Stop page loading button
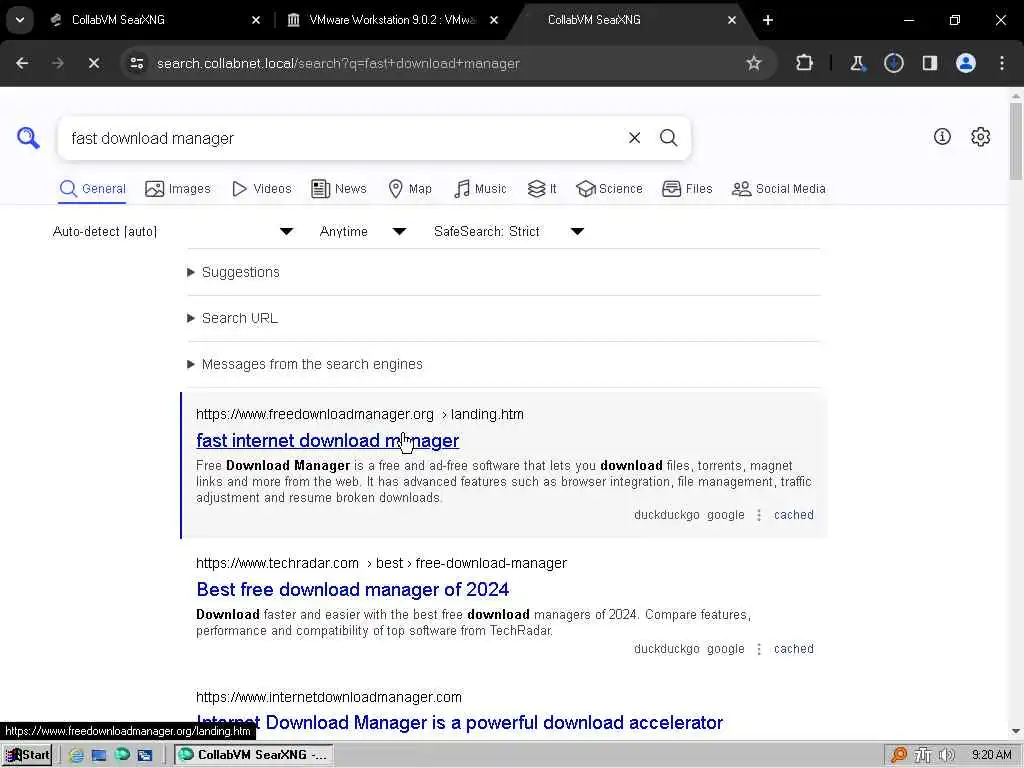Screen dimensions: 1024x768 click(93, 63)
